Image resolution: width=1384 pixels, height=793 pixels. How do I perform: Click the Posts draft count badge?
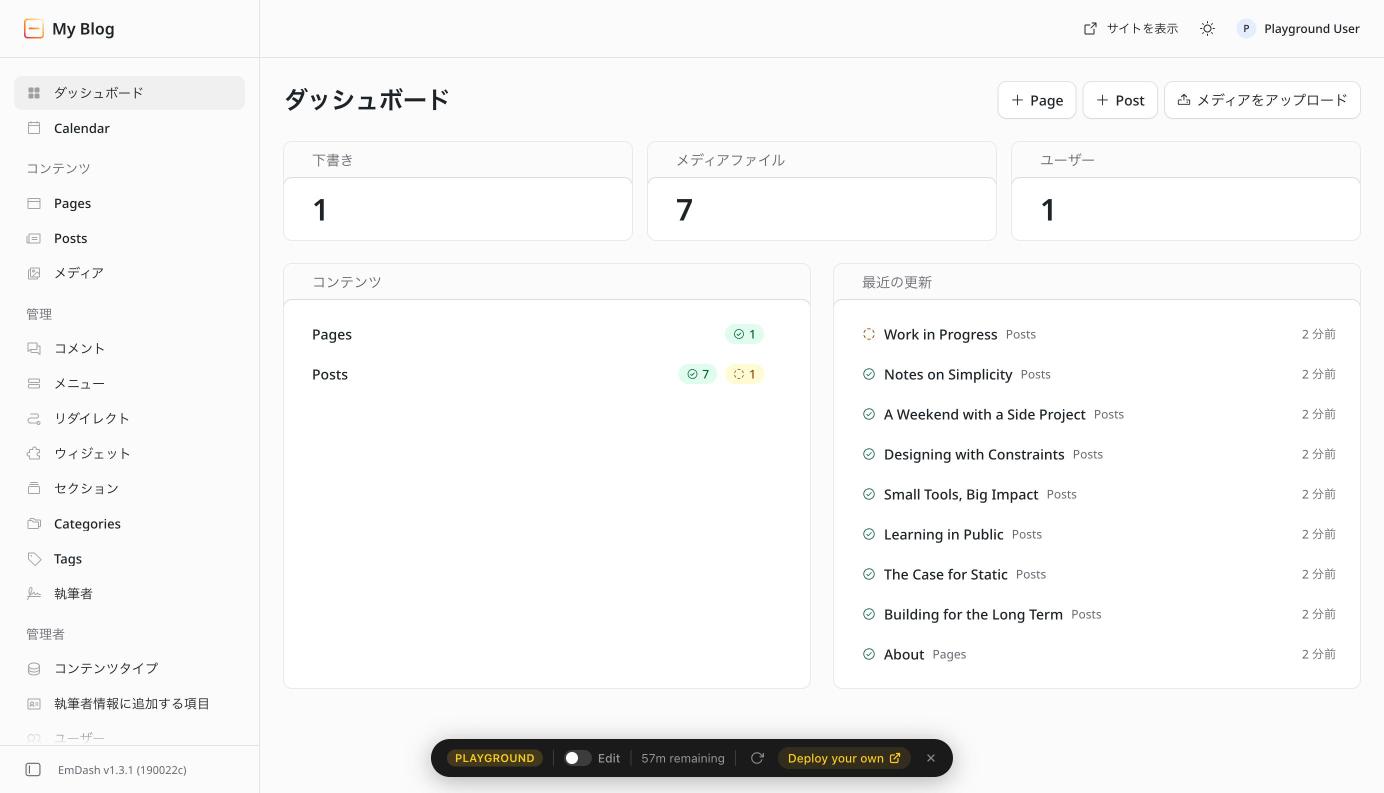(745, 374)
